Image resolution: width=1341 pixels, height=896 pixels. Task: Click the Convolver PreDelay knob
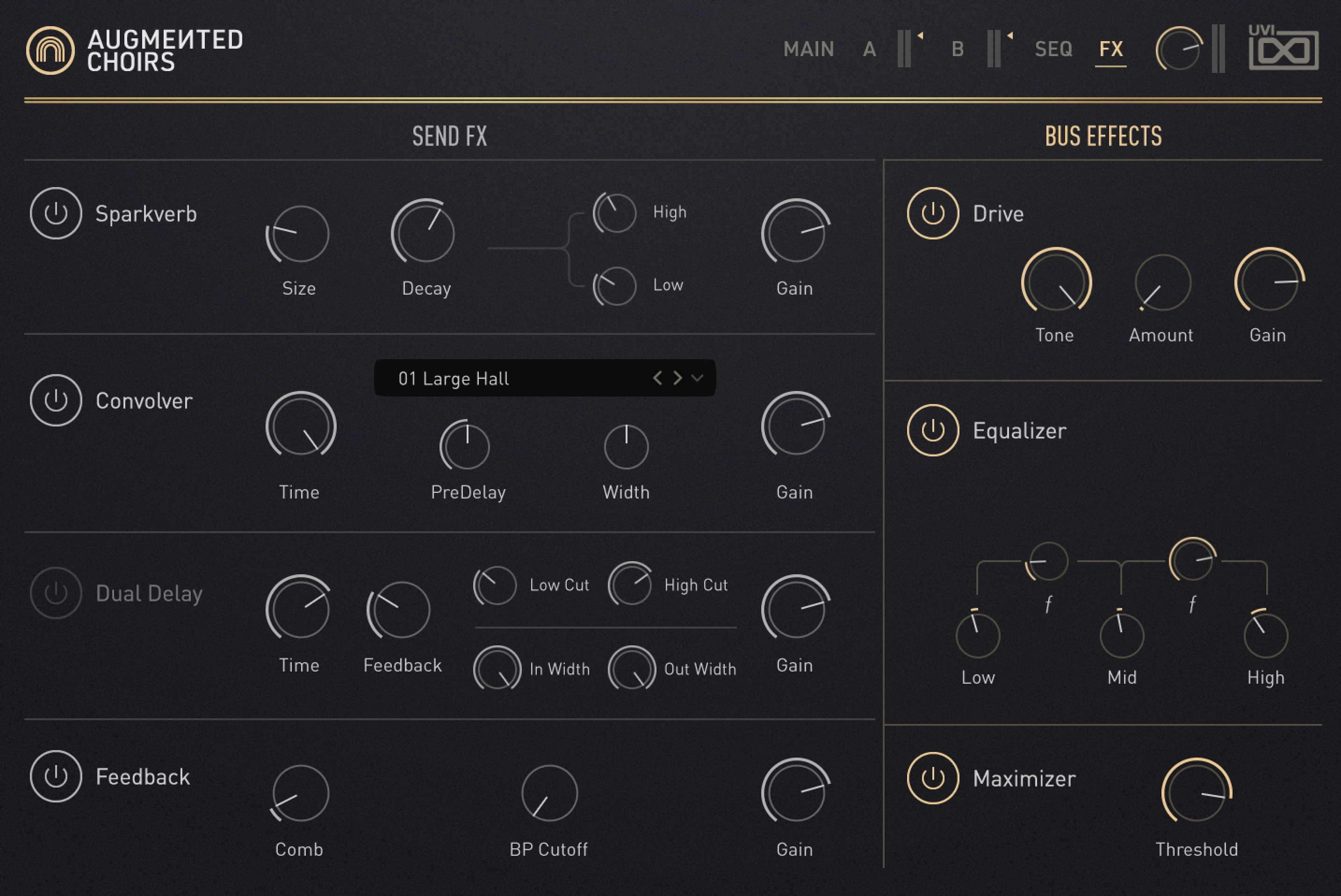(x=466, y=446)
